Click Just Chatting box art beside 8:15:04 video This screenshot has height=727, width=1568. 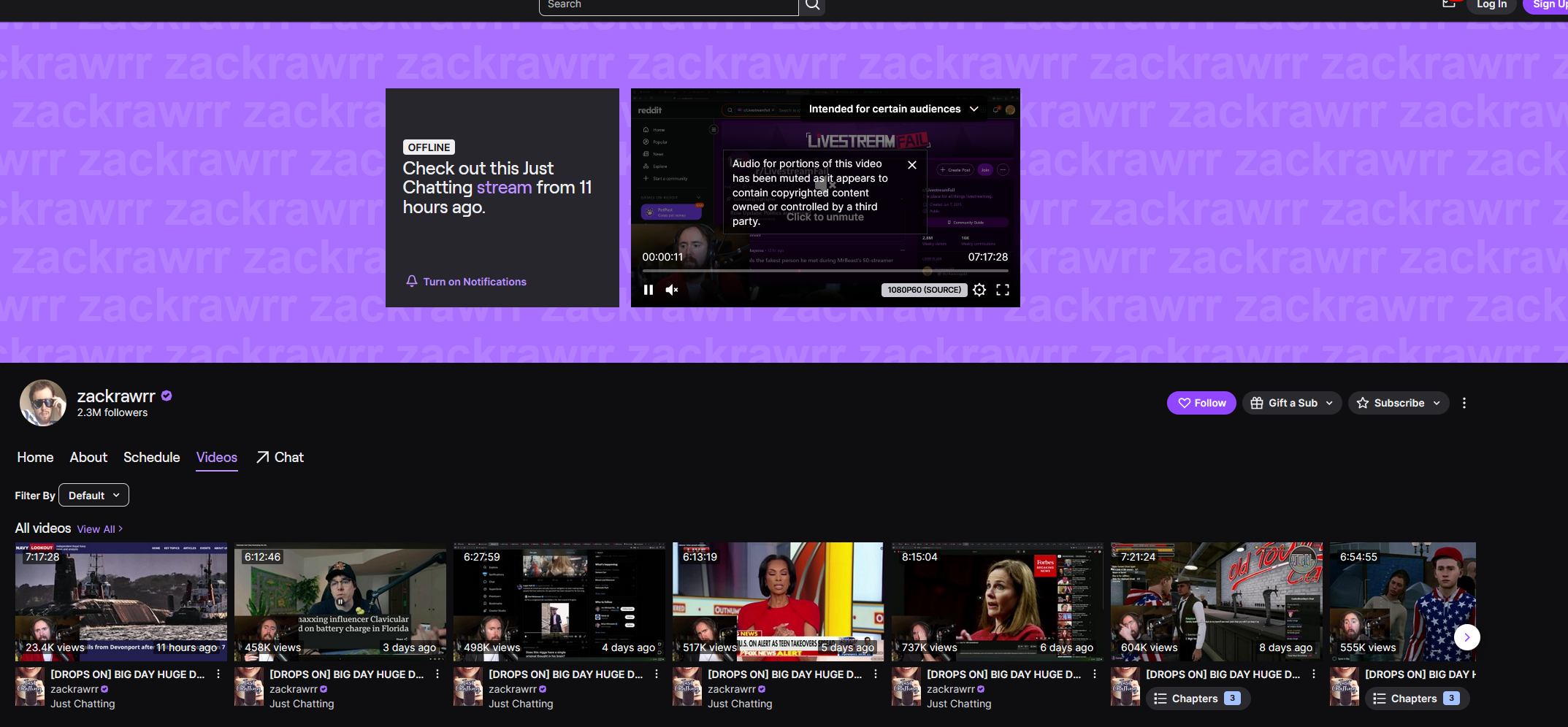(906, 686)
